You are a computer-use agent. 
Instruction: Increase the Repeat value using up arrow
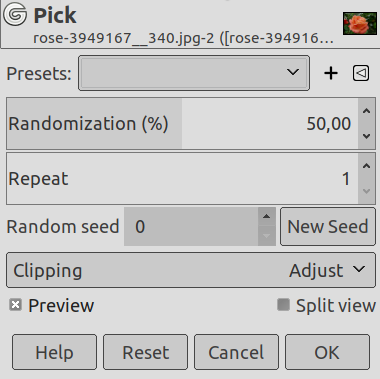(x=366, y=166)
